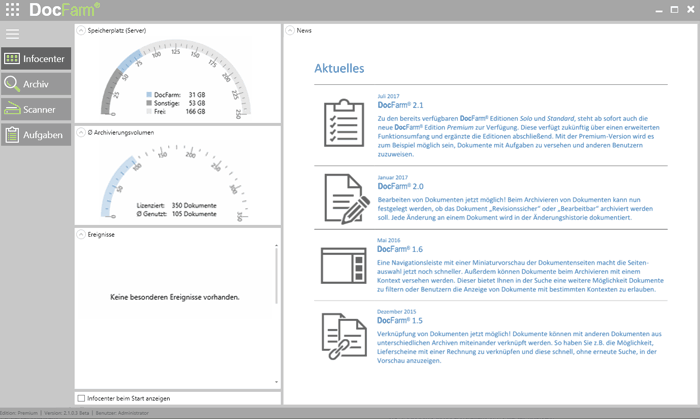The height and width of the screenshot is (419, 700).
Task: Collapse the Speicherplatz (Server) panel
Action: [81, 30]
